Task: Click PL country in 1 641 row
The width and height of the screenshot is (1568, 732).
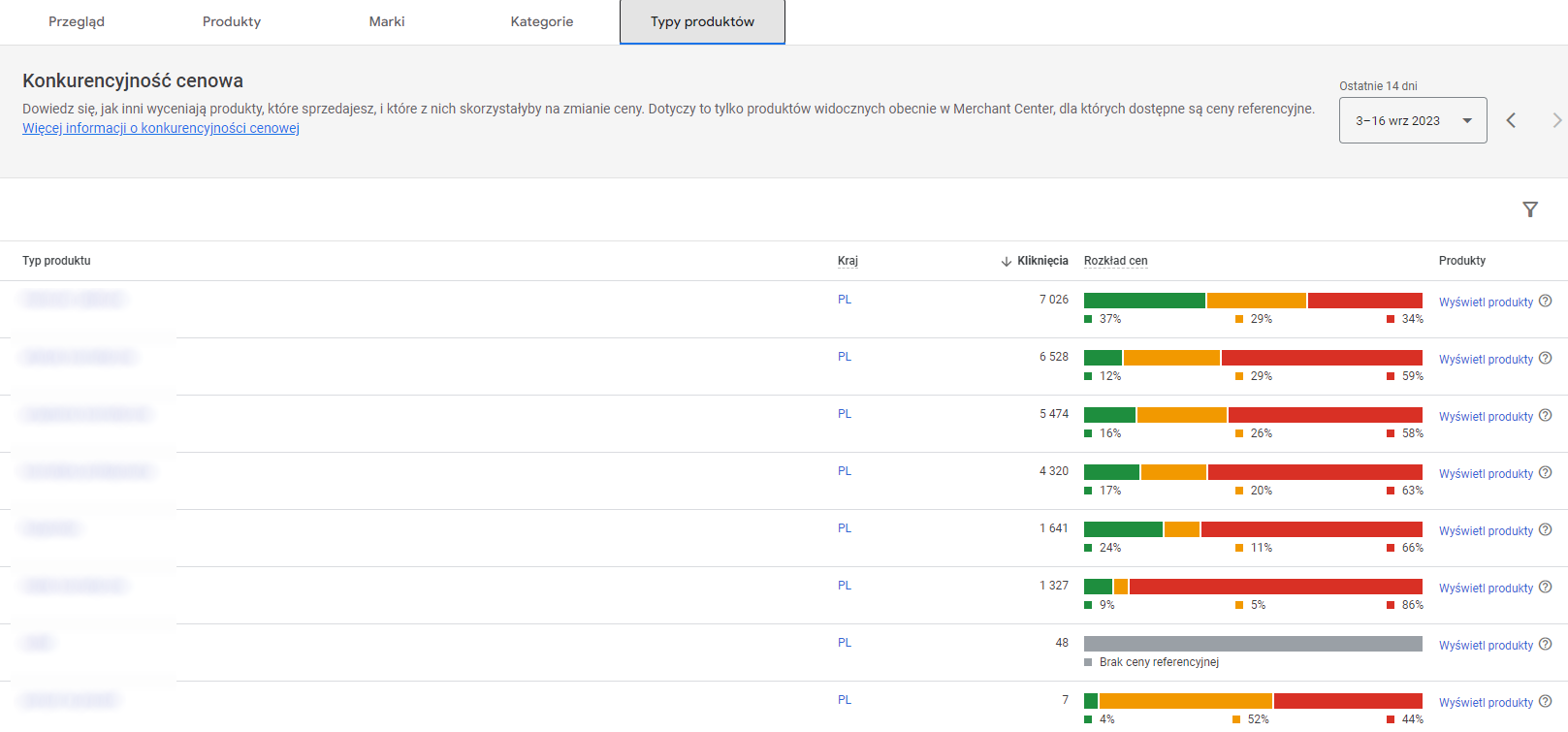Action: [845, 528]
